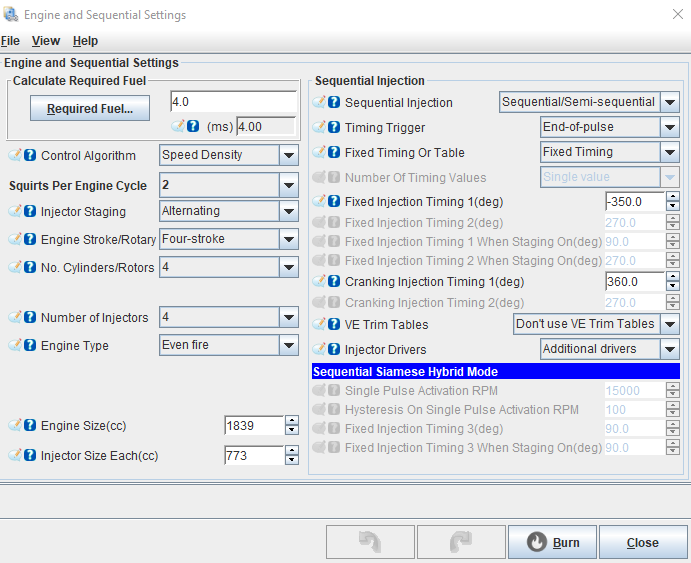691x563 pixels.
Task: Click Cranking Injection Timing 1 field 360.0
Action: point(635,281)
